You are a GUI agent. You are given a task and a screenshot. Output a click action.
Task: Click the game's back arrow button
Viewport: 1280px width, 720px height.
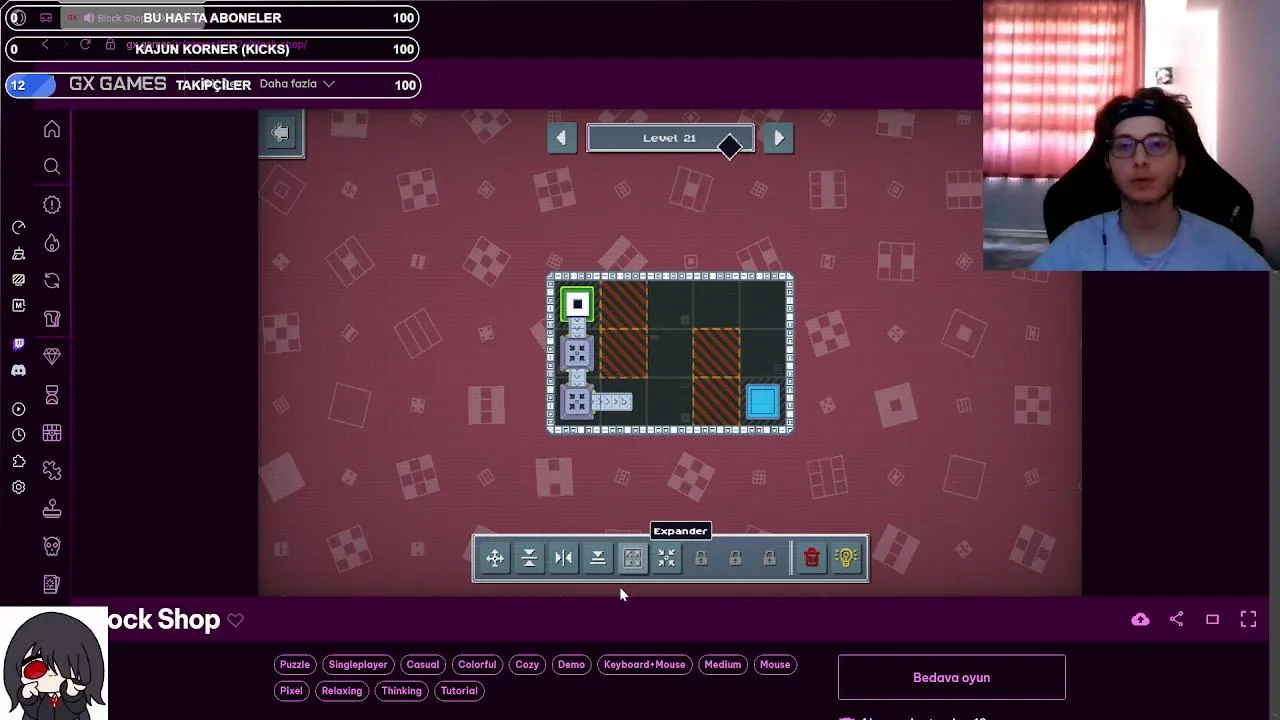(x=281, y=133)
